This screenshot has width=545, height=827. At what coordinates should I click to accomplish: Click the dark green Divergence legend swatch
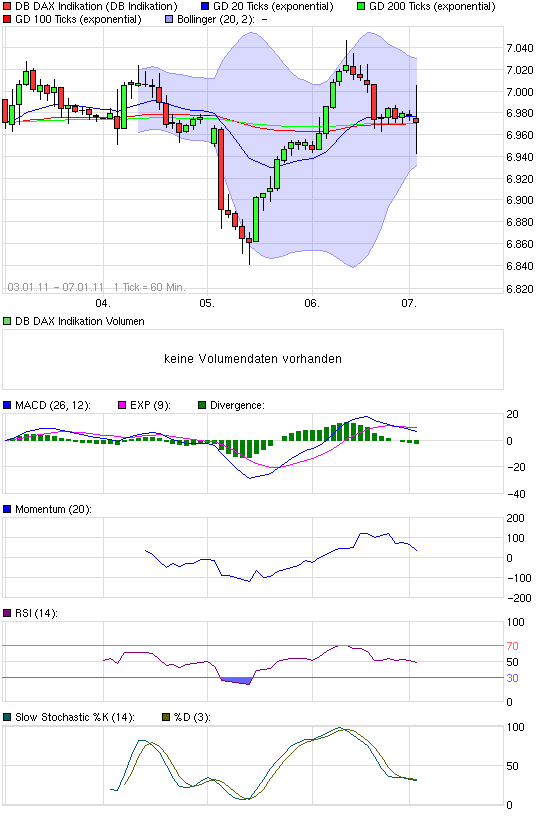202,406
